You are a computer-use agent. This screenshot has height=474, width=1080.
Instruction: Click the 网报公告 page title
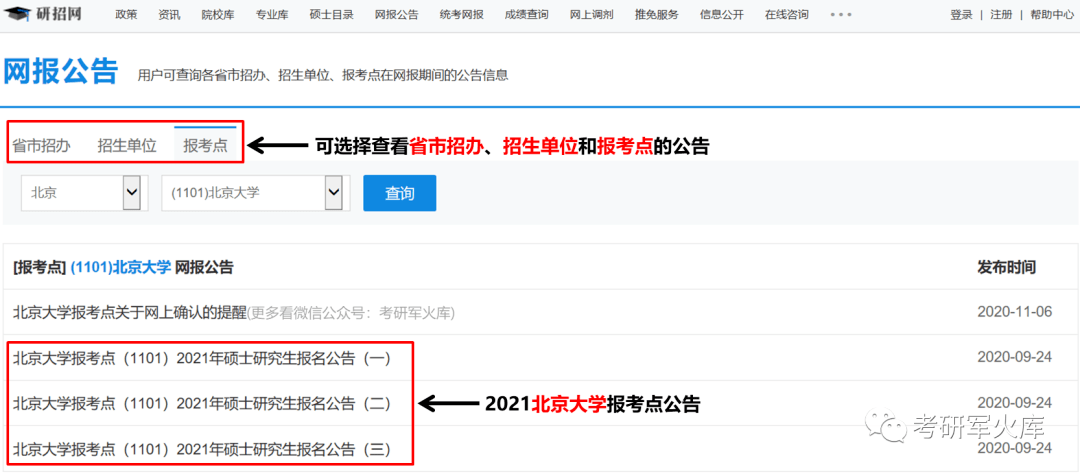pos(61,72)
